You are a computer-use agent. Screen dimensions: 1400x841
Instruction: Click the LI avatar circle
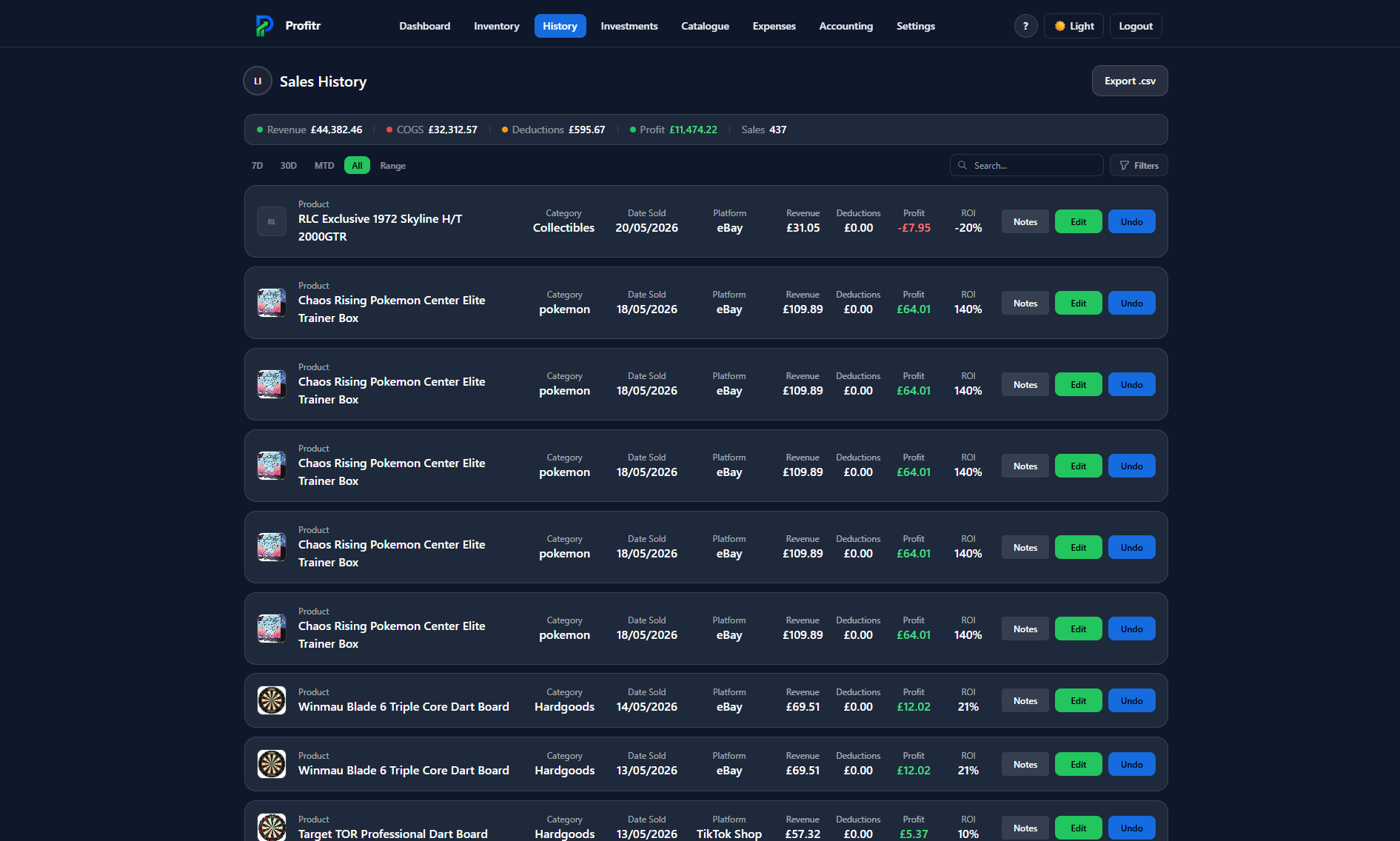pyautogui.click(x=258, y=81)
